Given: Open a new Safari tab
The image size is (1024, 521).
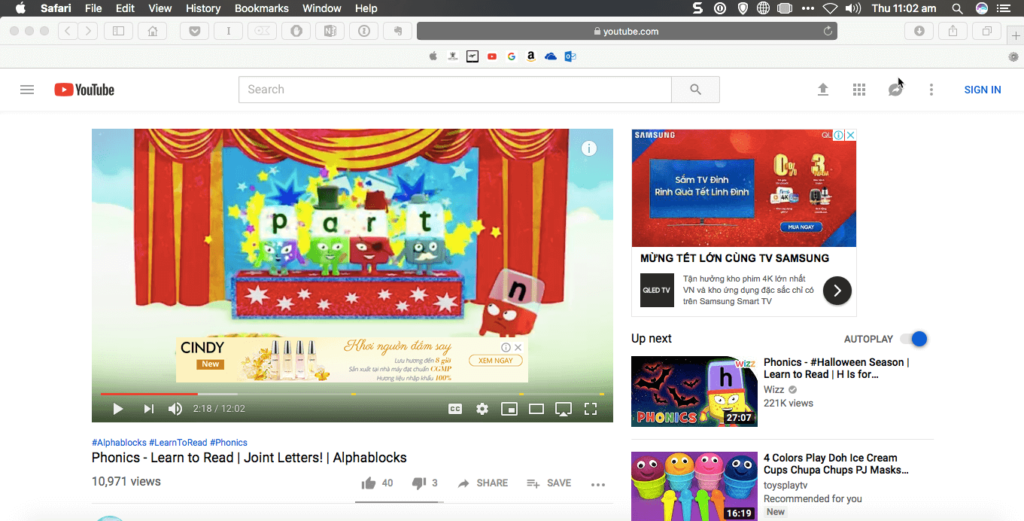Looking at the screenshot, I should [x=1016, y=35].
